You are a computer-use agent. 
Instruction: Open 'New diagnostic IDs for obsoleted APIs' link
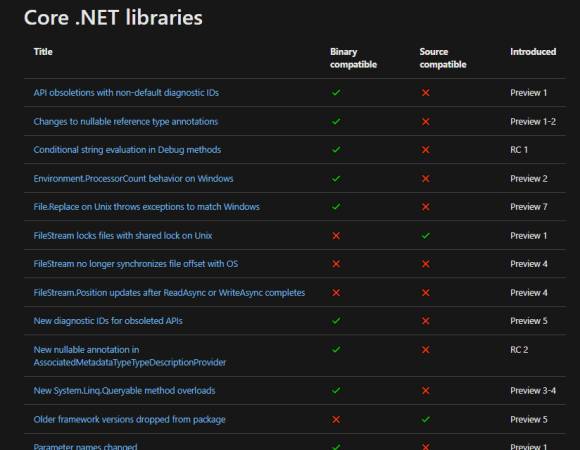[x=108, y=321]
